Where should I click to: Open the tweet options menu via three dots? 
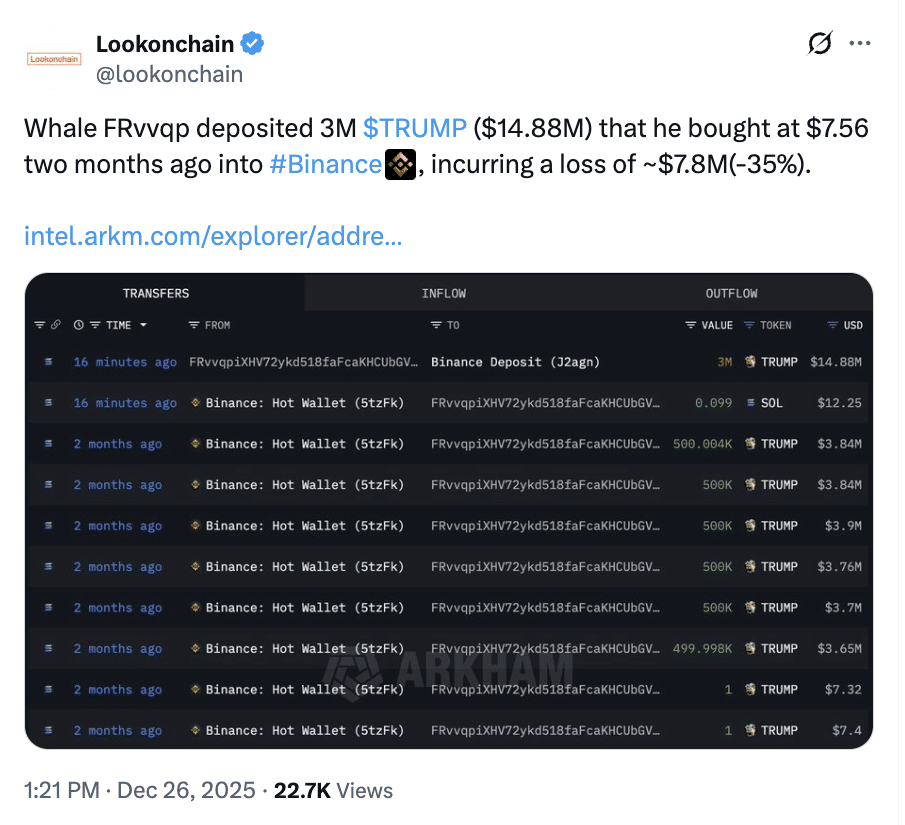859,43
